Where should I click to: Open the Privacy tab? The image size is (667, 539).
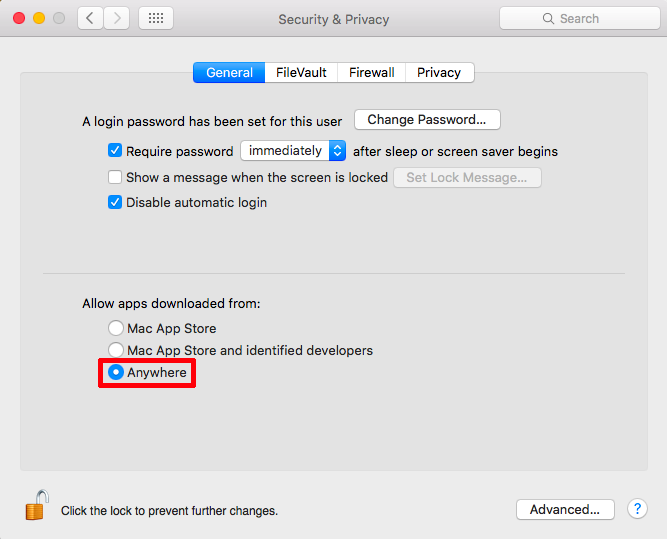coord(439,72)
